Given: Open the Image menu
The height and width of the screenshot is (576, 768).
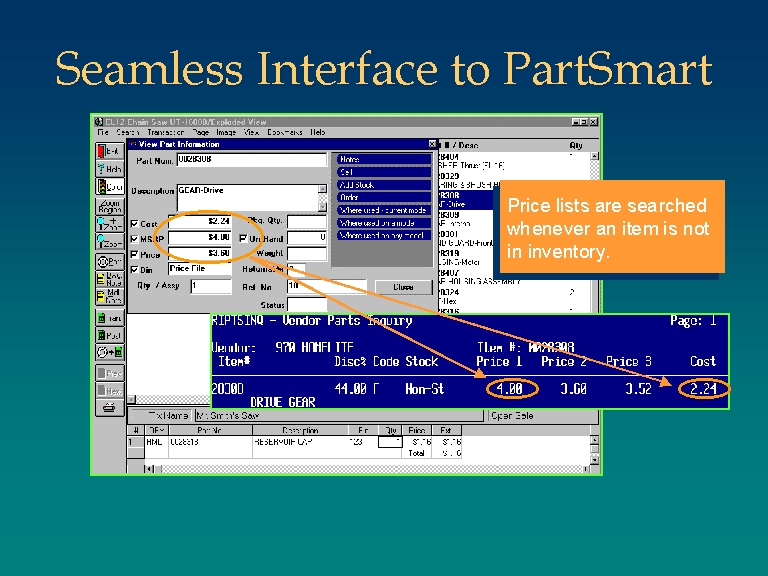Looking at the screenshot, I should (x=226, y=132).
